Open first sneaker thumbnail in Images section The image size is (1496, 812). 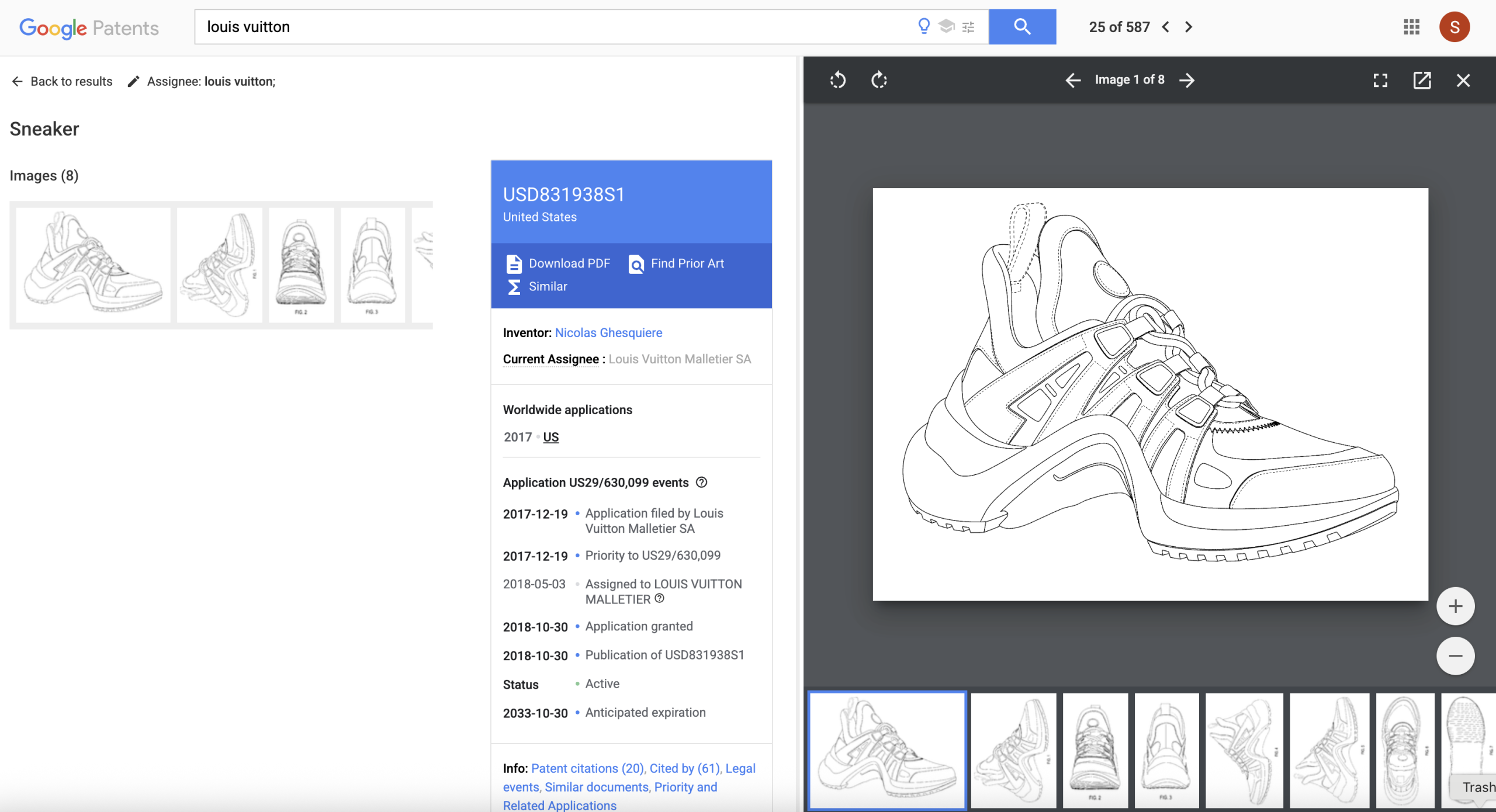coord(93,265)
